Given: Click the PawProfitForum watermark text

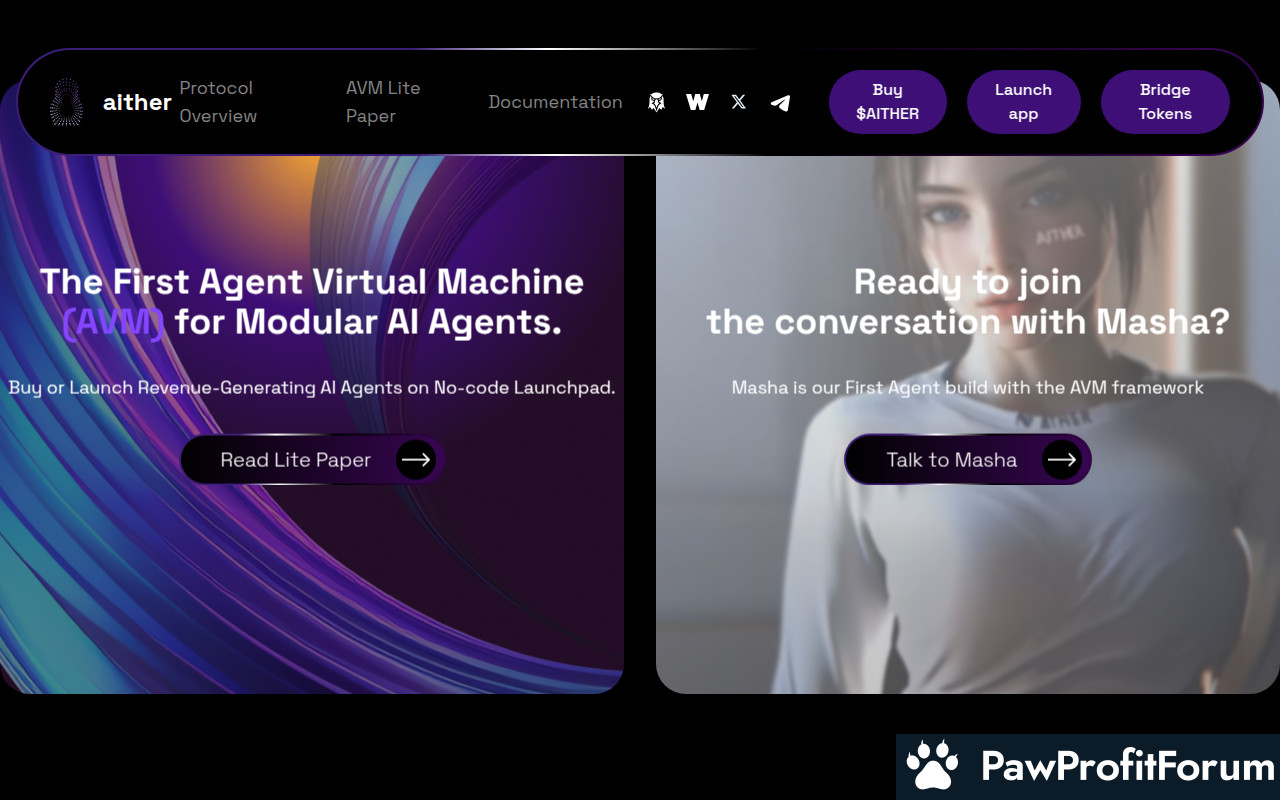Looking at the screenshot, I should point(1127,767).
